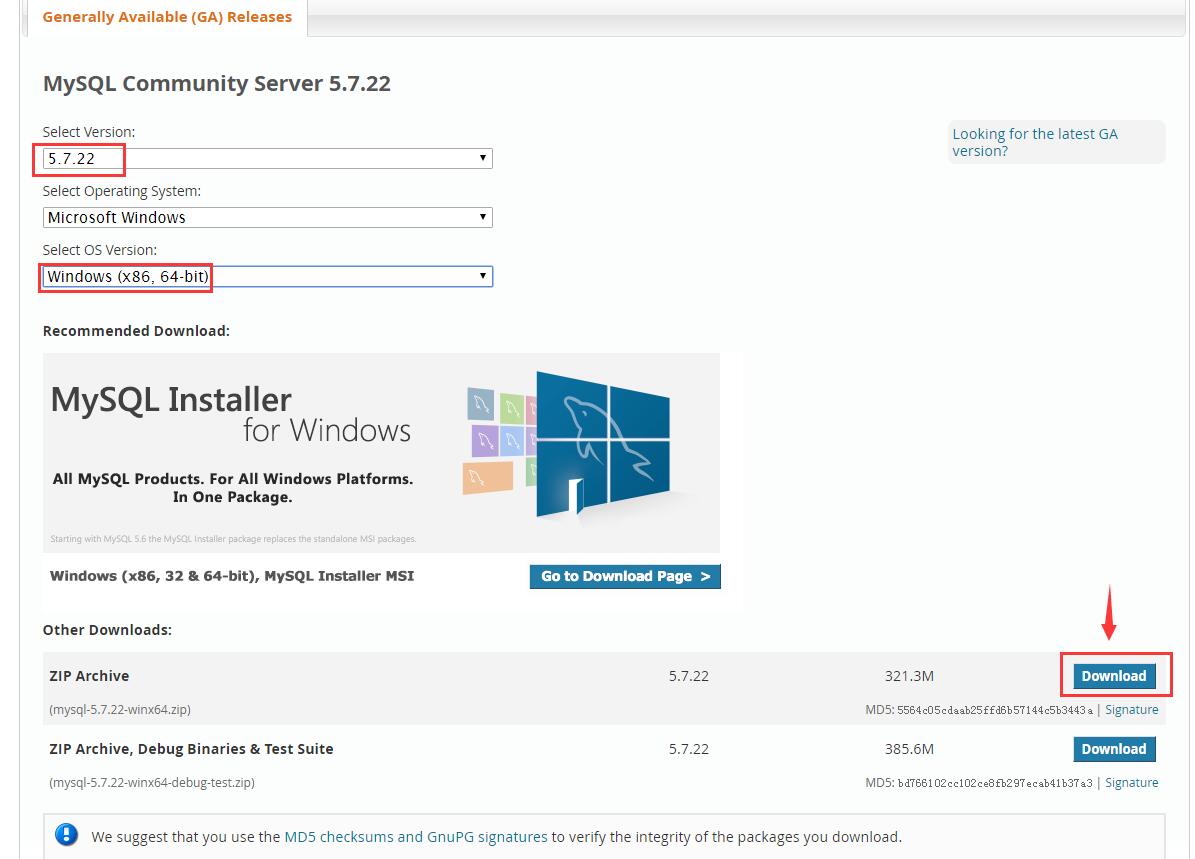Click the 'Recommended Download:' label

coord(136,331)
